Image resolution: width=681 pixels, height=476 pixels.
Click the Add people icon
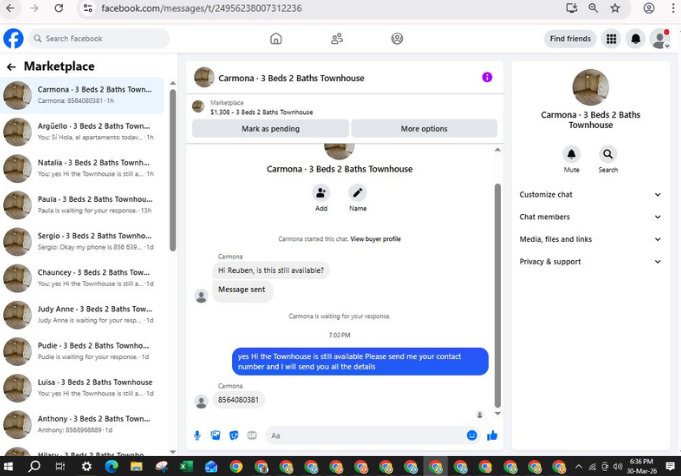click(321, 193)
